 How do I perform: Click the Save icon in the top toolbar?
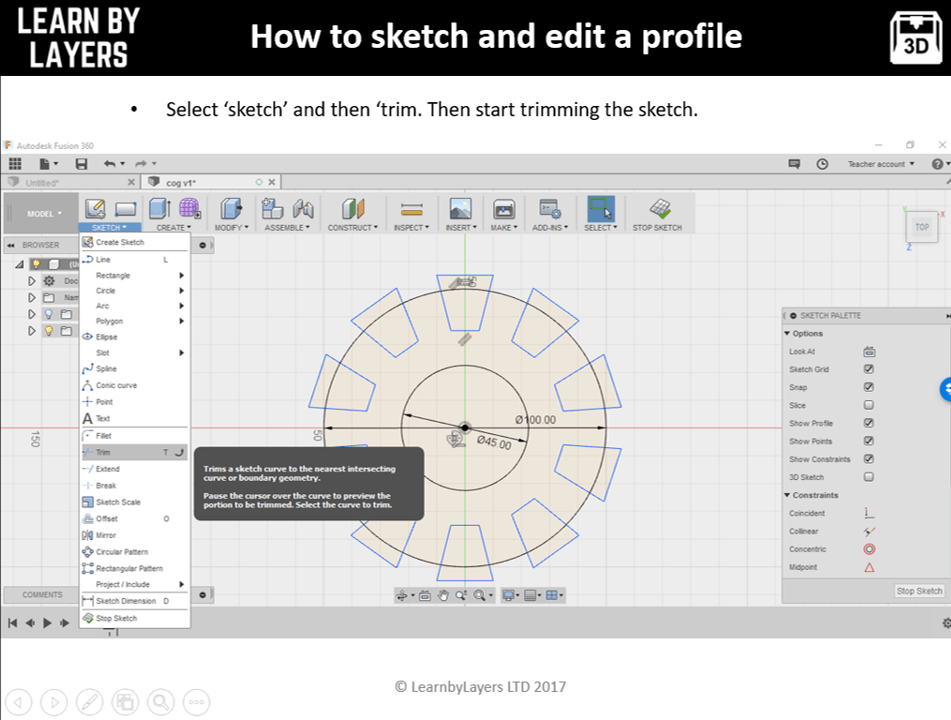pos(81,164)
